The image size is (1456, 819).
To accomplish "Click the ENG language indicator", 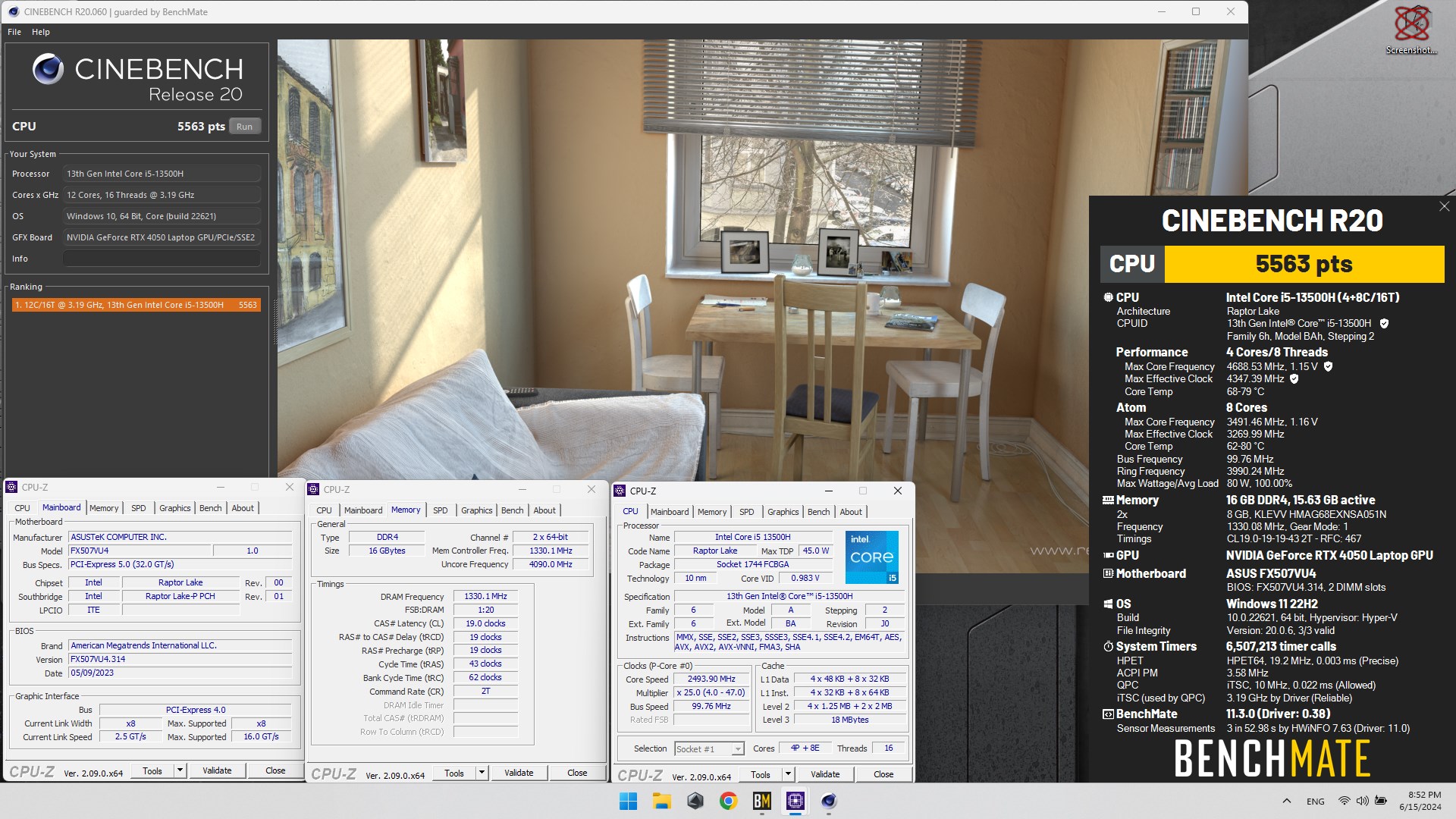I will (x=1316, y=802).
